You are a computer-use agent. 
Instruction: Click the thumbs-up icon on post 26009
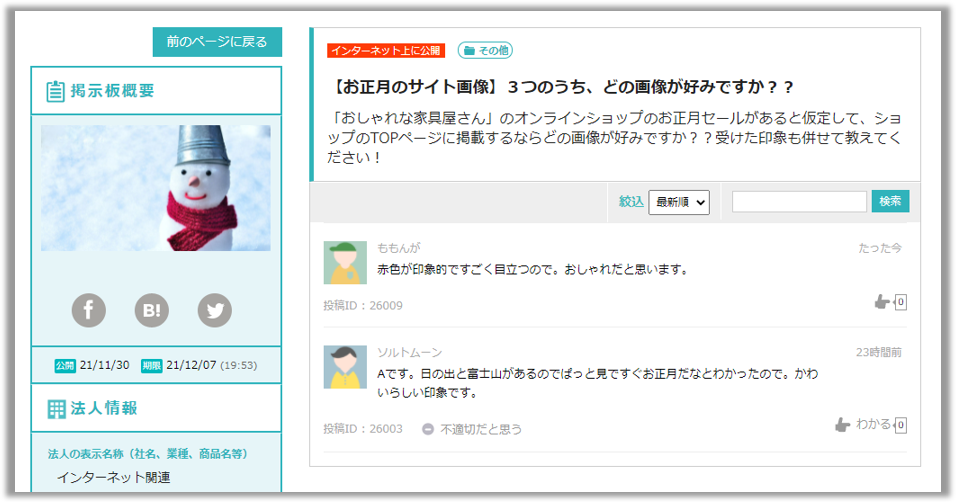click(x=882, y=302)
